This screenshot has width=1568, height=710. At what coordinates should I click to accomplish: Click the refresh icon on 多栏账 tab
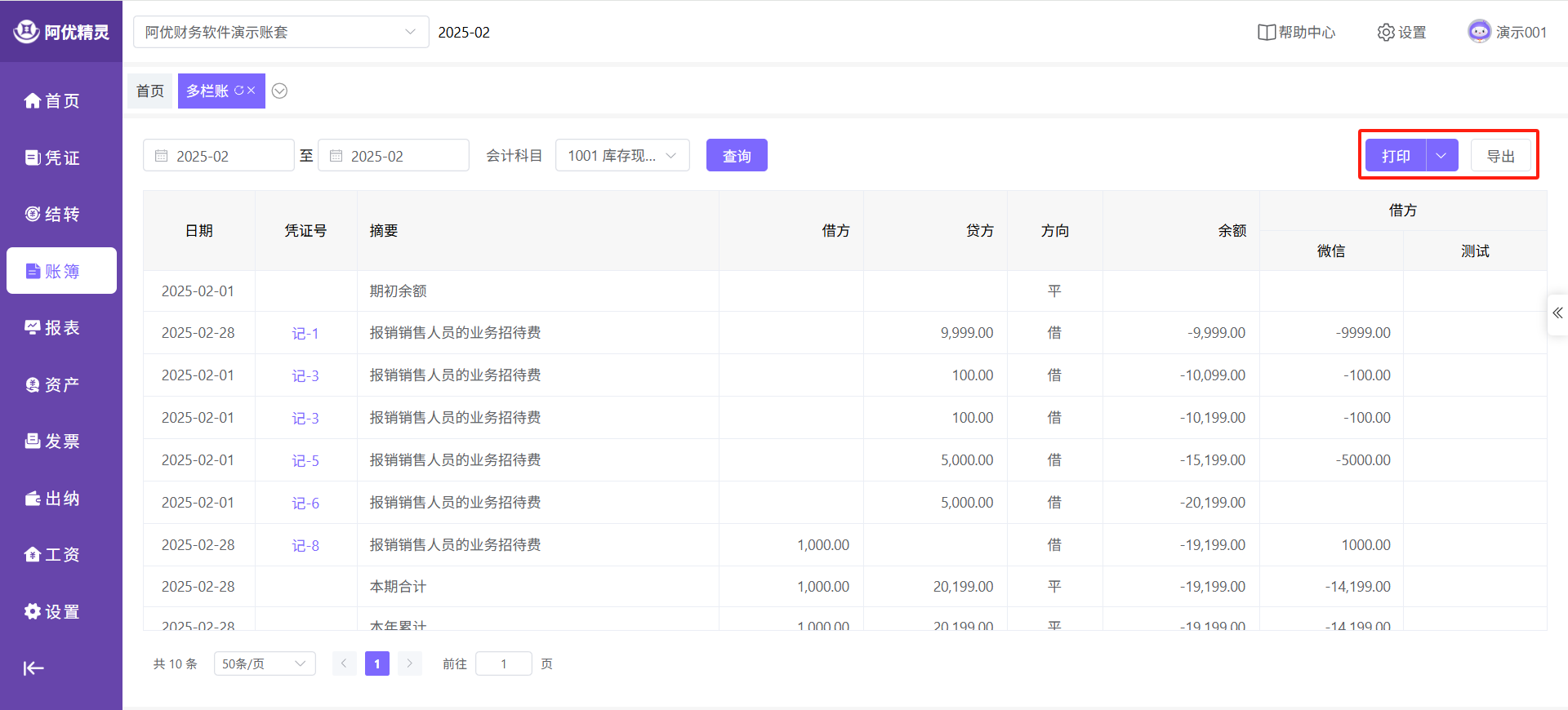click(238, 91)
